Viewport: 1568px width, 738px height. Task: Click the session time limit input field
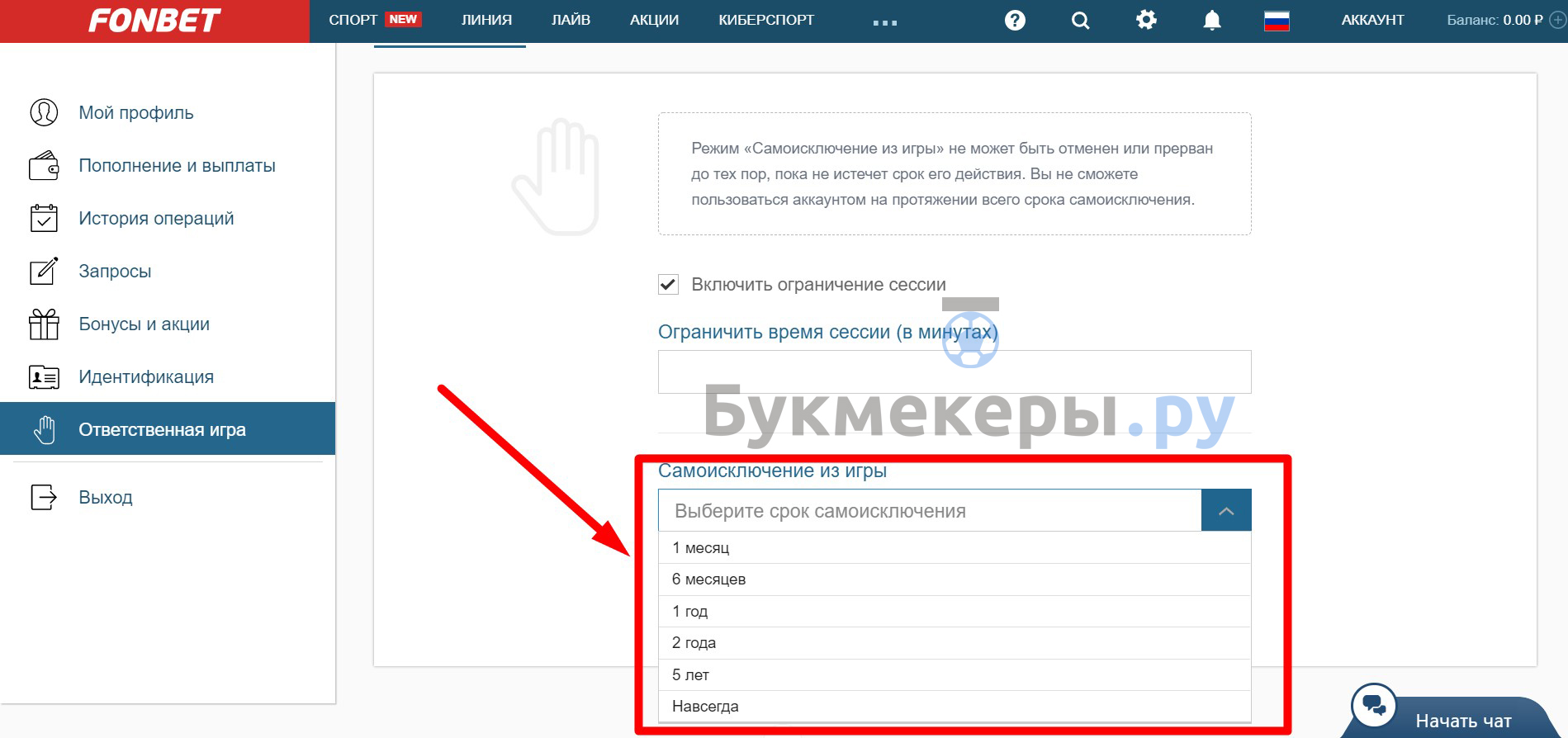pos(955,372)
